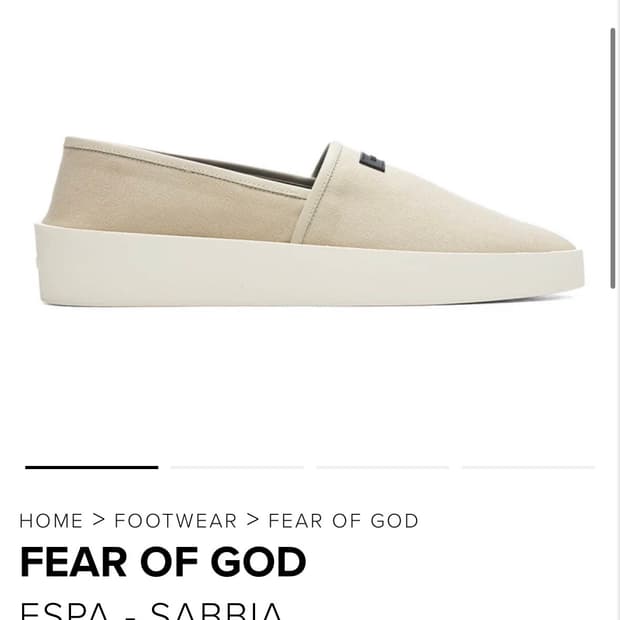Click the chevron arrow after HOME
Image resolution: width=620 pixels, height=620 pixels.
pyautogui.click(x=99, y=520)
